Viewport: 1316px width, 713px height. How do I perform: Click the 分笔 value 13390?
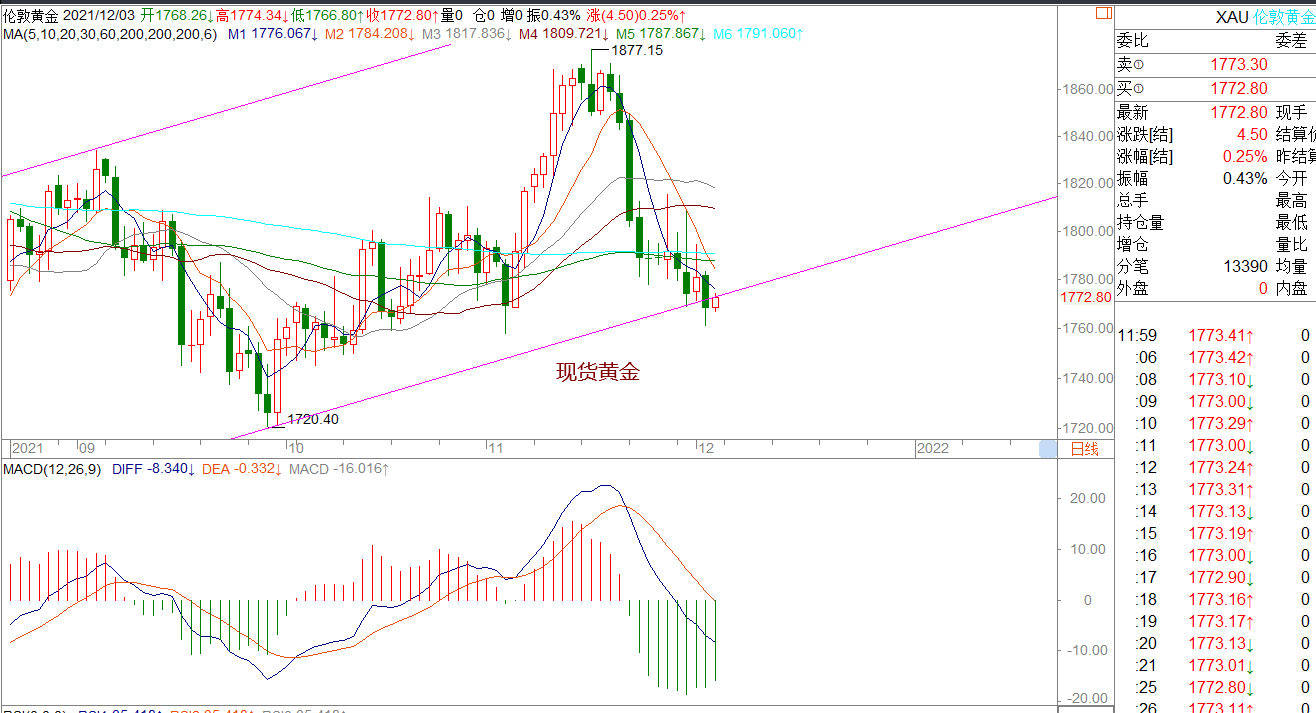click(1245, 266)
